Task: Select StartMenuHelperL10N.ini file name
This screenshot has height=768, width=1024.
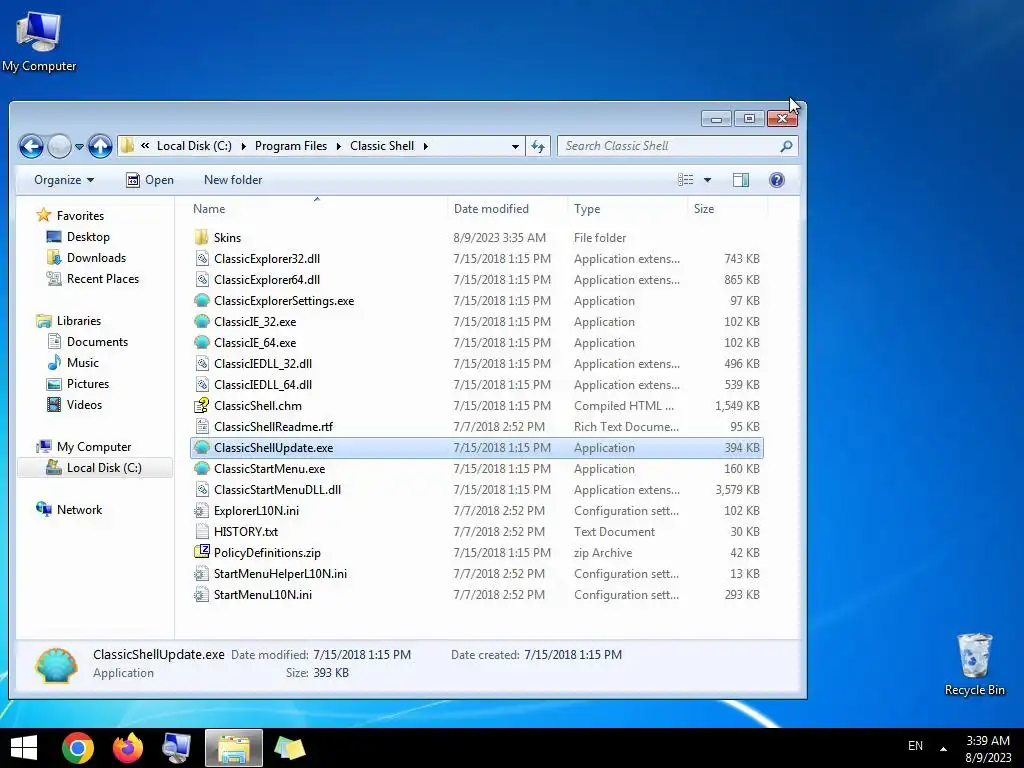Action: [x=281, y=573]
